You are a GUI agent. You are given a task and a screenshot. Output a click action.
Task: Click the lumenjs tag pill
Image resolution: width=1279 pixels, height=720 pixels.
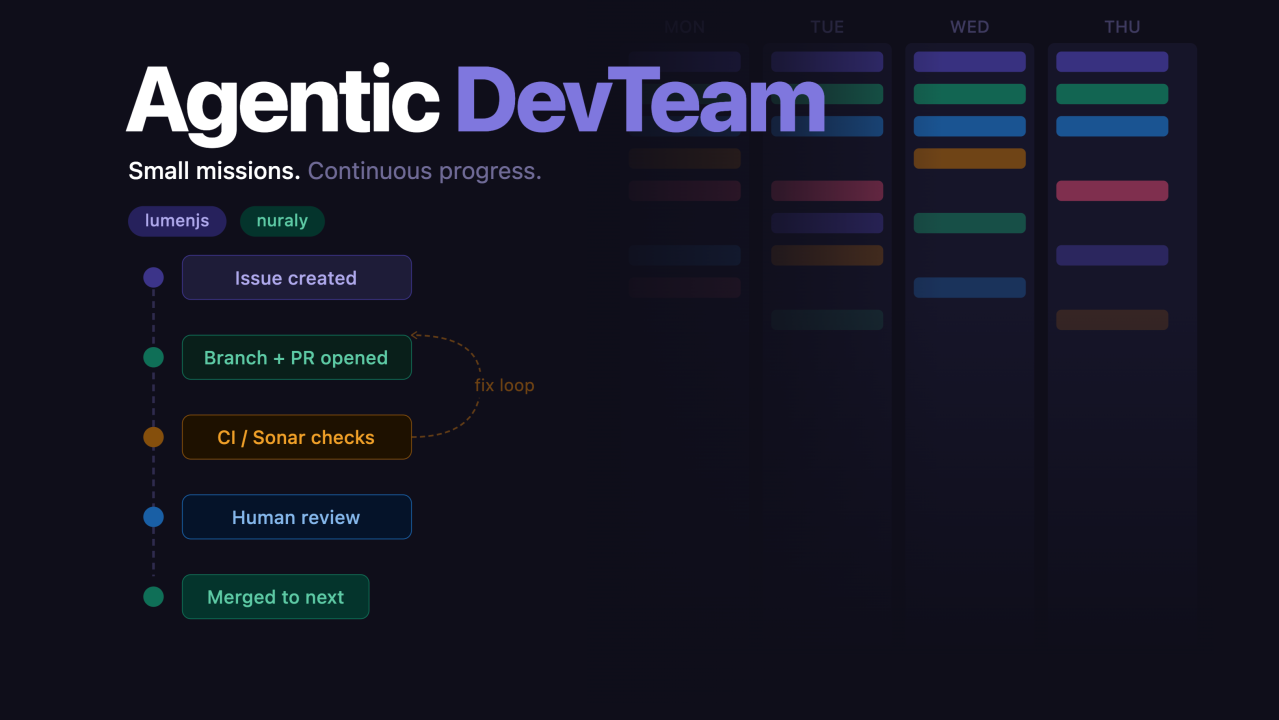(x=177, y=221)
